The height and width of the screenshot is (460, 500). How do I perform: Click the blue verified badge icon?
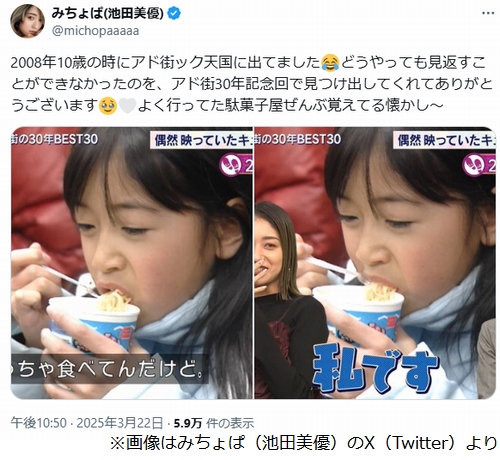point(174,13)
